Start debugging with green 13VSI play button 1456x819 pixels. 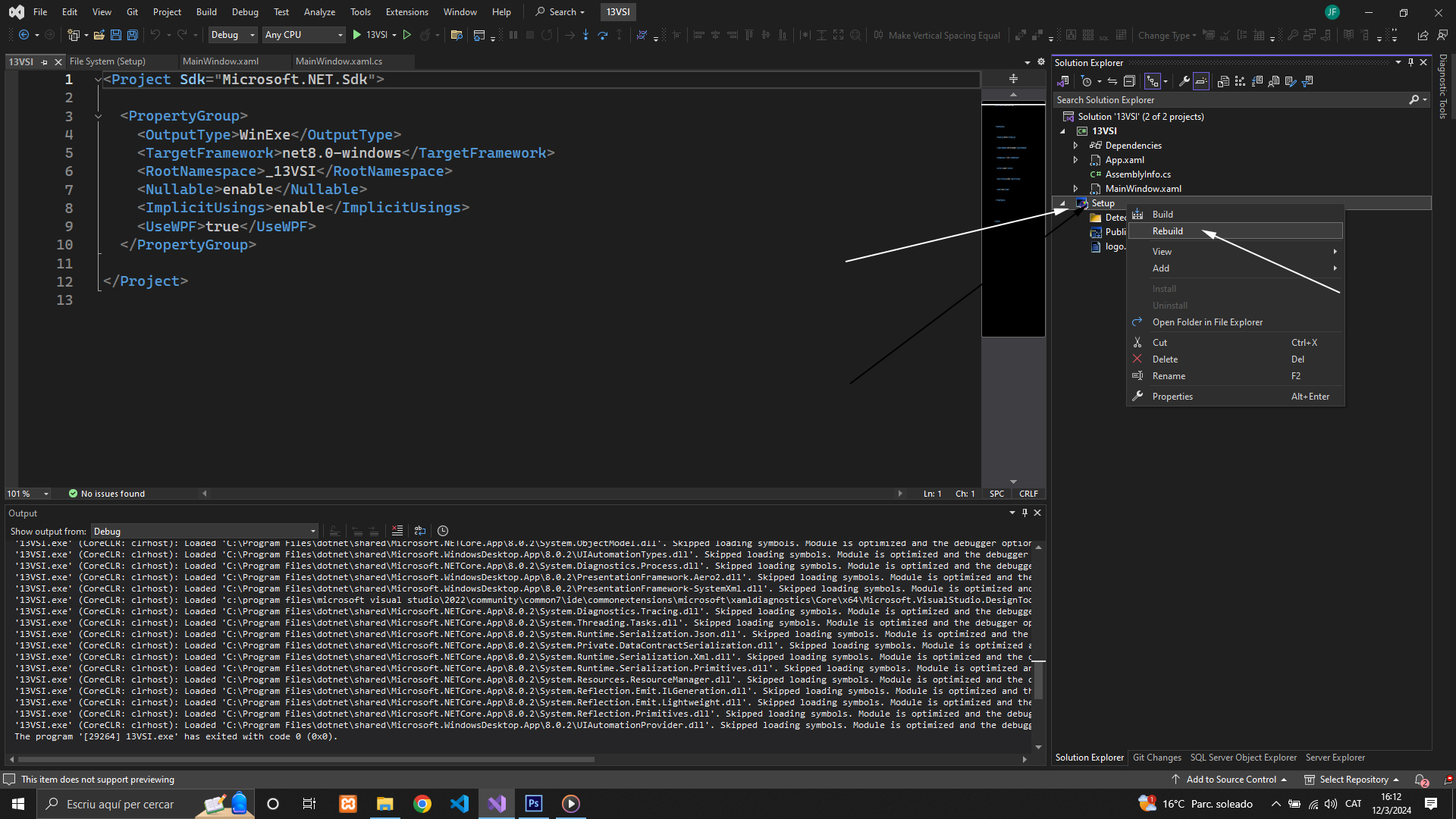[357, 35]
